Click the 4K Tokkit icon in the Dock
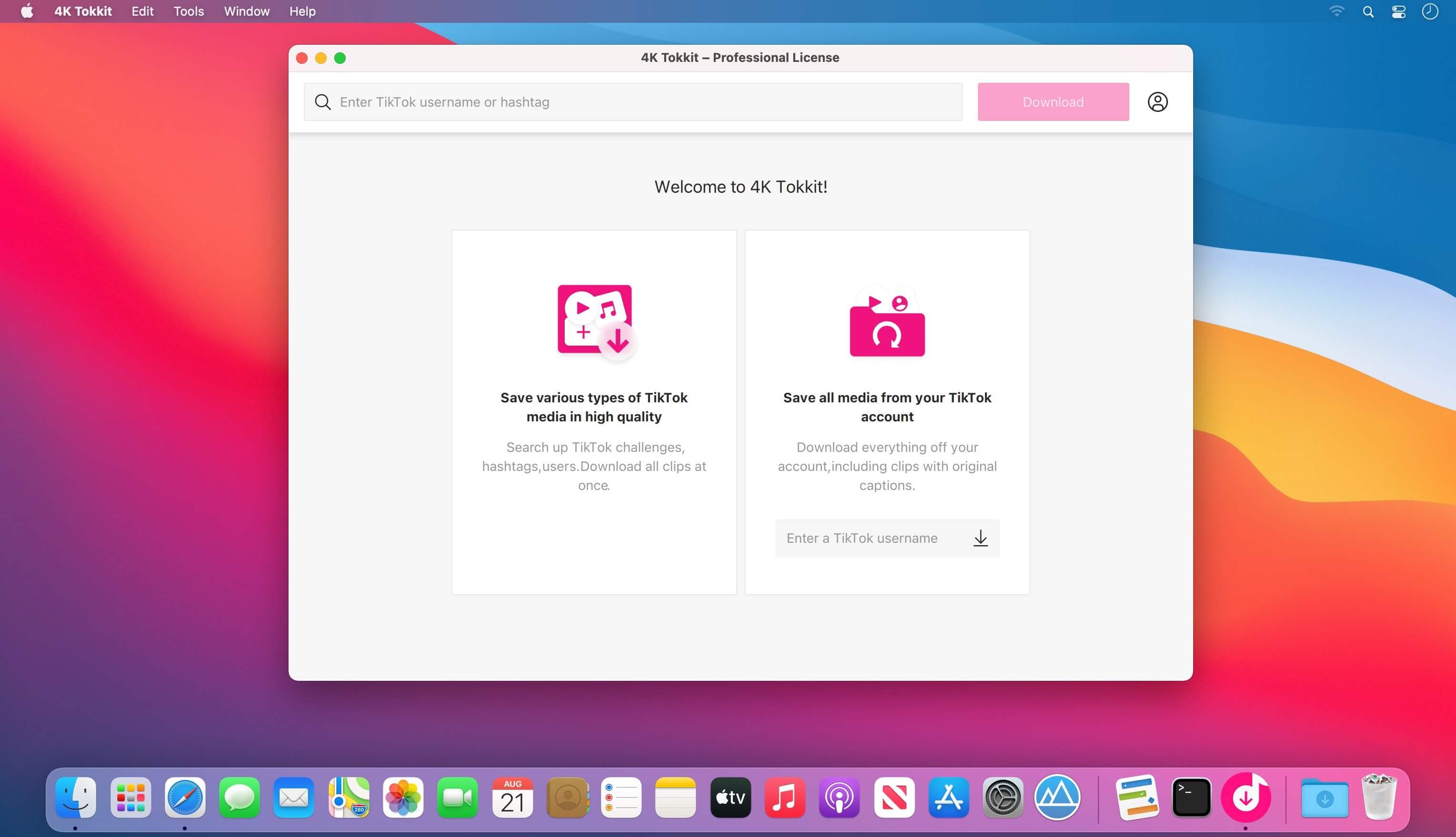This screenshot has width=1456, height=837. pyautogui.click(x=1246, y=797)
